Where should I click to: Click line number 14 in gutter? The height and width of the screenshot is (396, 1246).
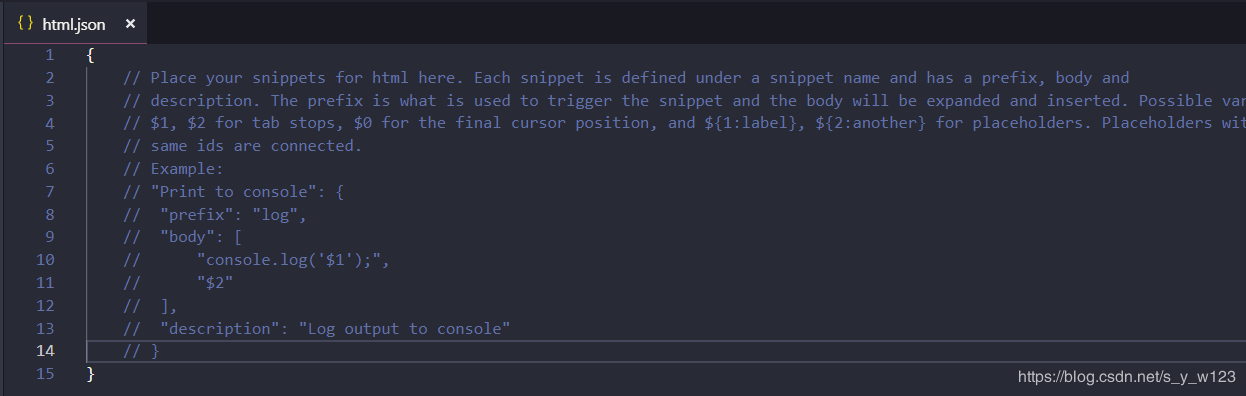click(x=46, y=350)
